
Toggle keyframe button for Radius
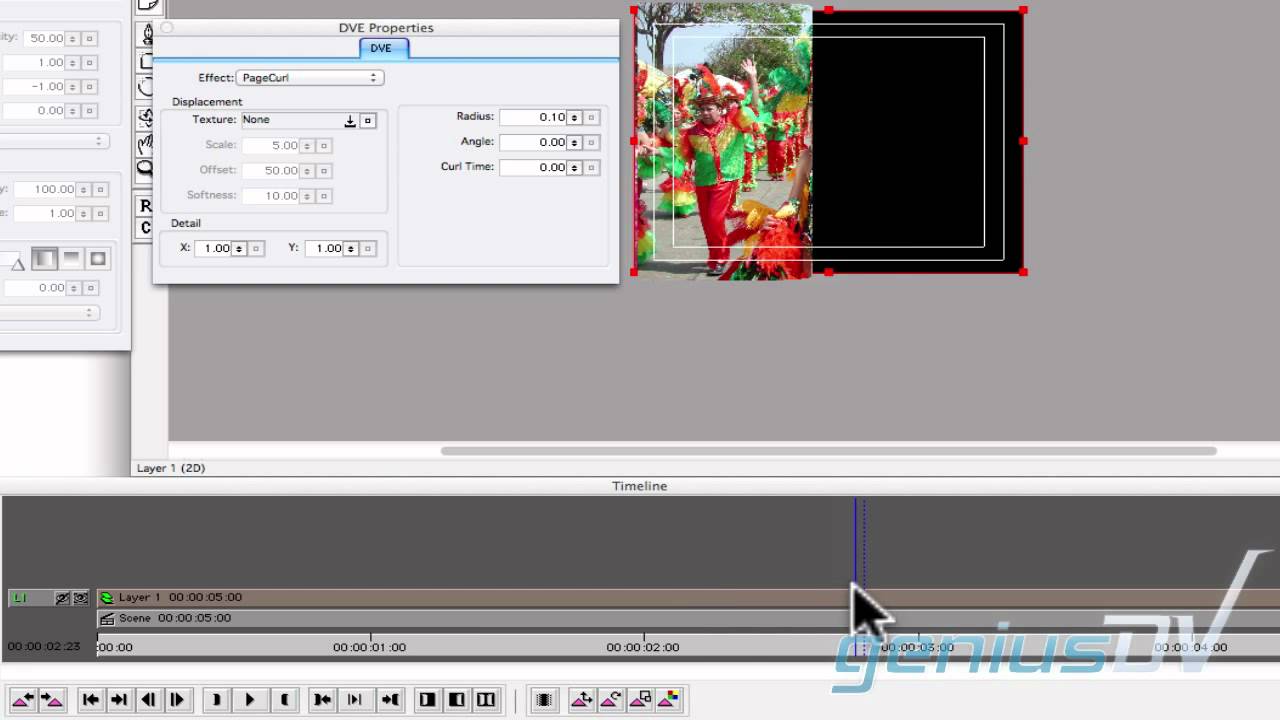pyautogui.click(x=592, y=118)
